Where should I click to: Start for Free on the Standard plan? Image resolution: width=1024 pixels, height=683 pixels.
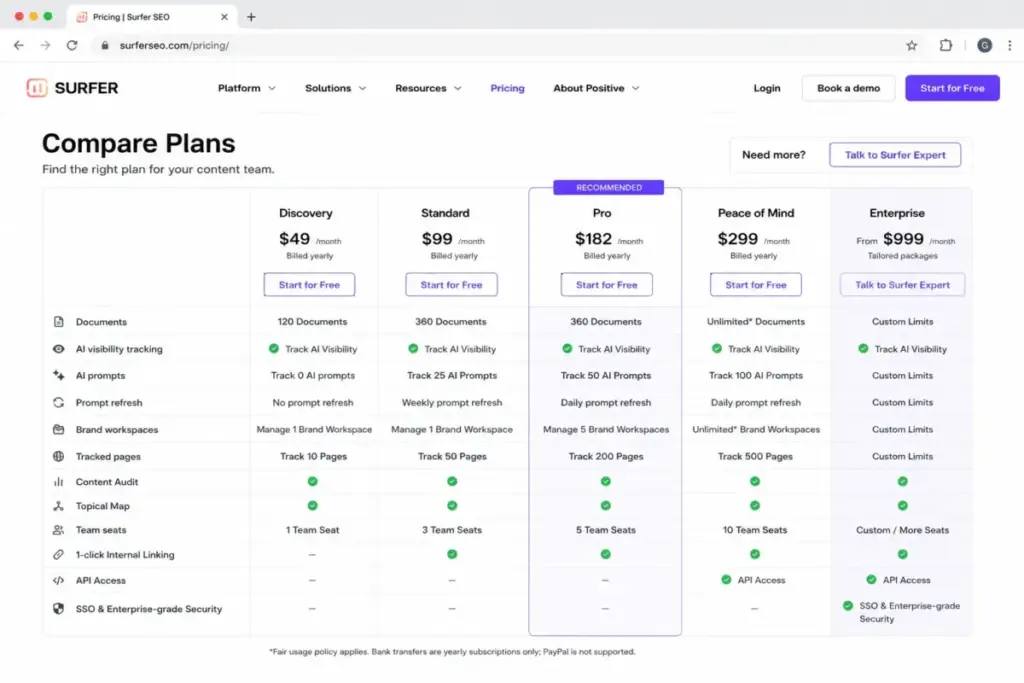[451, 285]
